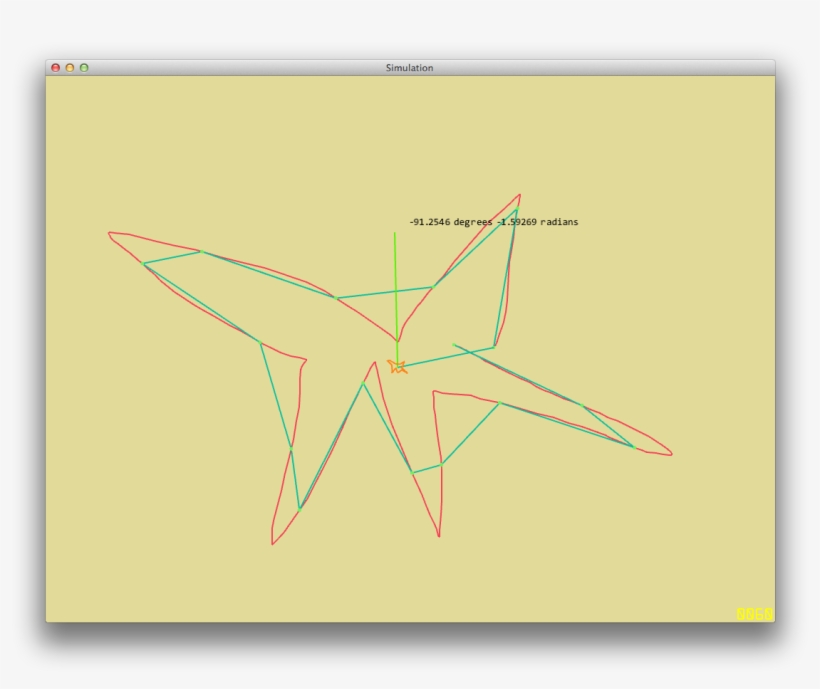Click the Simulation title bar text
This screenshot has height=689, width=820.
(408, 69)
